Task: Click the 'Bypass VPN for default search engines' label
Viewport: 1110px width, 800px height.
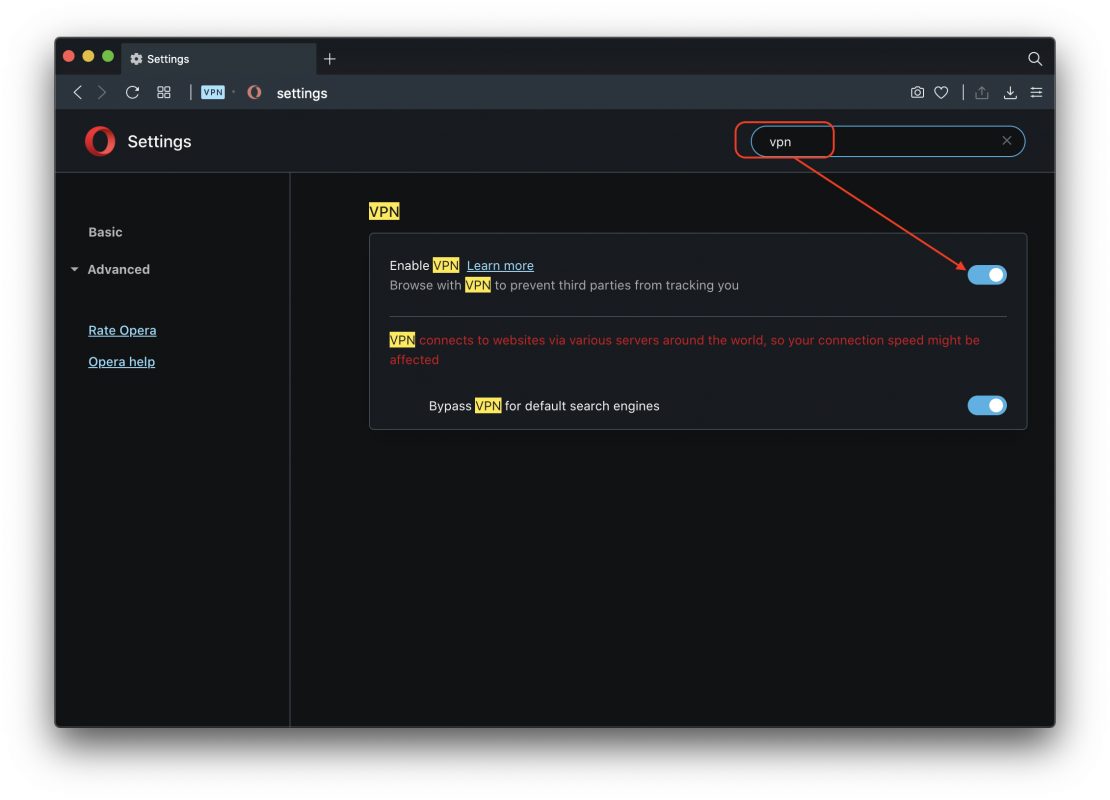Action: 544,406
